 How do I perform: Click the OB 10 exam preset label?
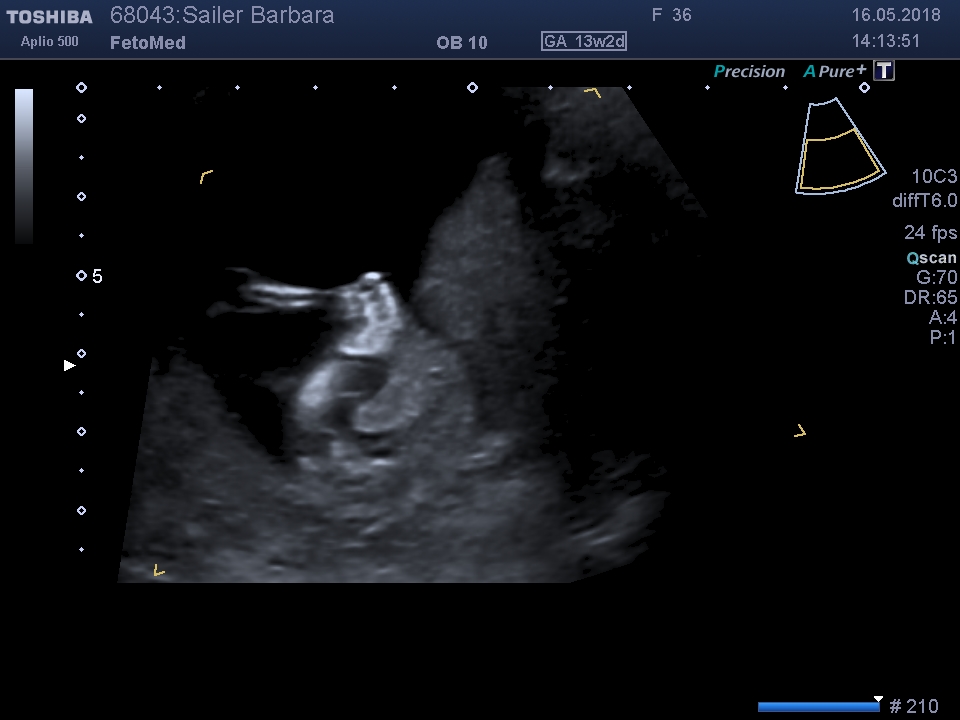462,43
